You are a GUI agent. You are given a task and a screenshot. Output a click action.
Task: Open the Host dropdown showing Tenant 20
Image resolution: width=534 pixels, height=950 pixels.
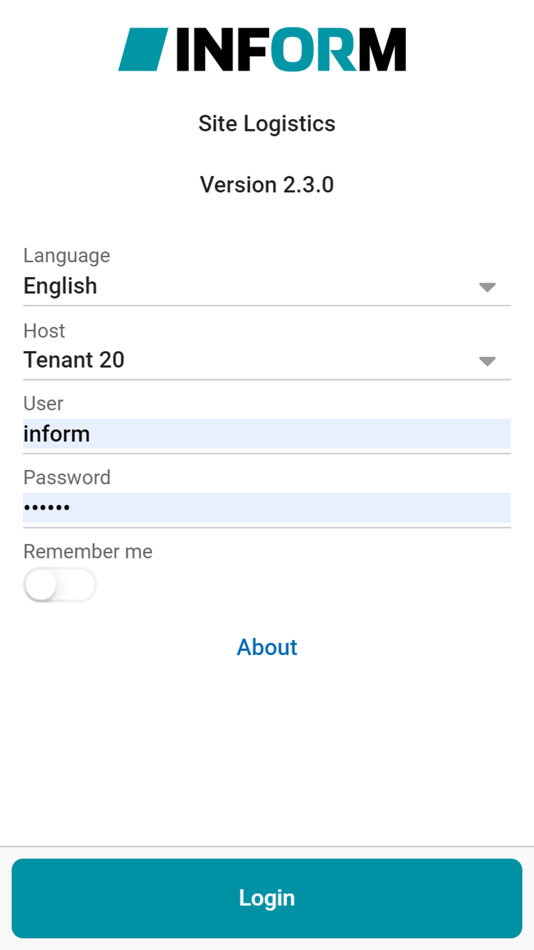pos(267,360)
